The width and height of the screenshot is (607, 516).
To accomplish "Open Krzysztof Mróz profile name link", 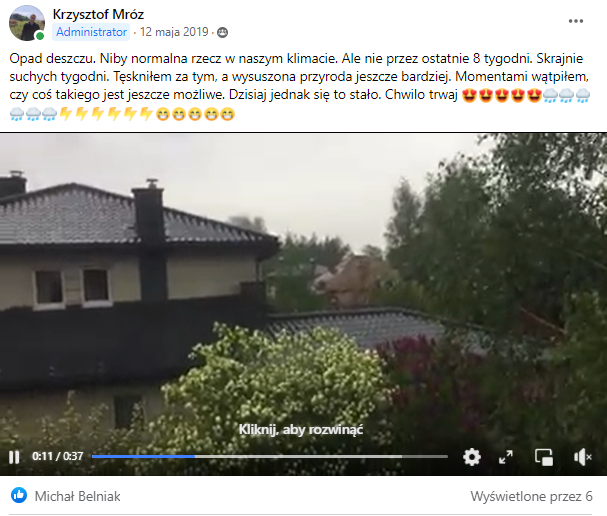I will click(x=98, y=14).
